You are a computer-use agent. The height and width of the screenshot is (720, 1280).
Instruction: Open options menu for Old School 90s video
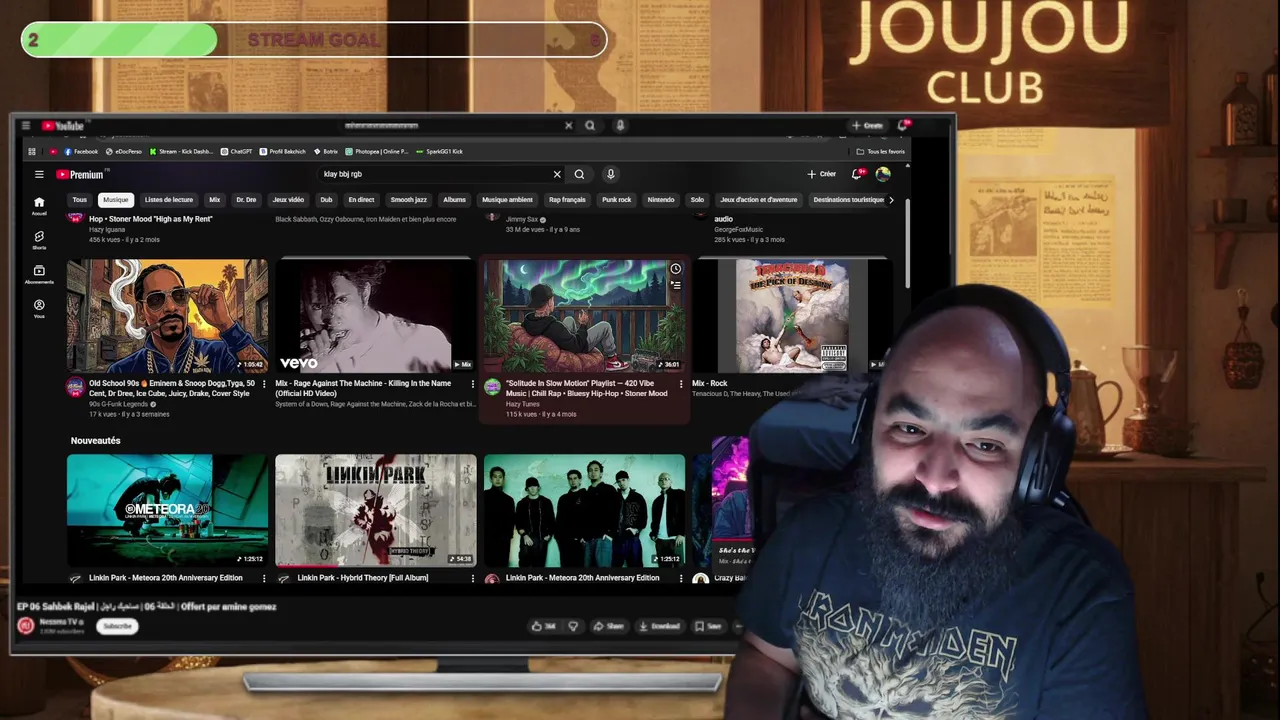tap(264, 384)
